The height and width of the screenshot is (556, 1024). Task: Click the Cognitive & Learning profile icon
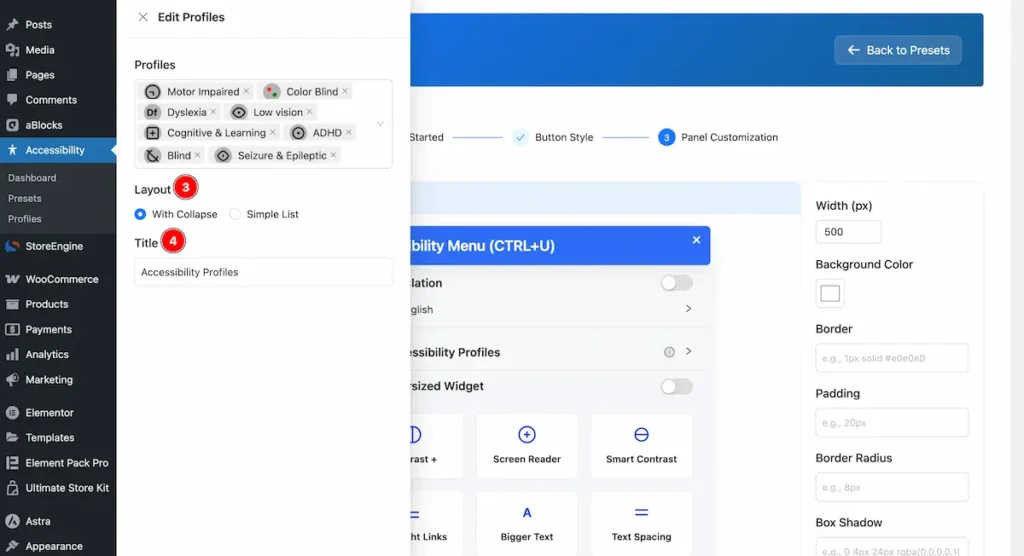tap(152, 133)
